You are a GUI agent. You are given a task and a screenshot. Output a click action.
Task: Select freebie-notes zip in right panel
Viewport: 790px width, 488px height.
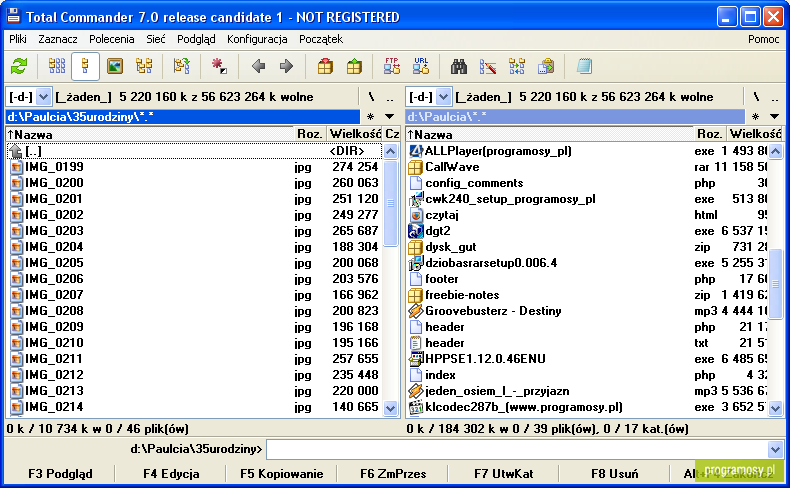click(x=587, y=295)
